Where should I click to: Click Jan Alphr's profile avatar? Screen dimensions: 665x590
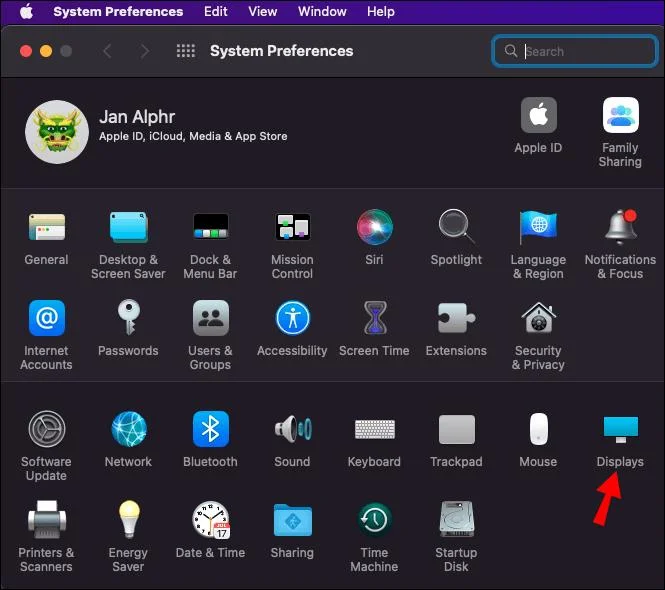click(56, 131)
